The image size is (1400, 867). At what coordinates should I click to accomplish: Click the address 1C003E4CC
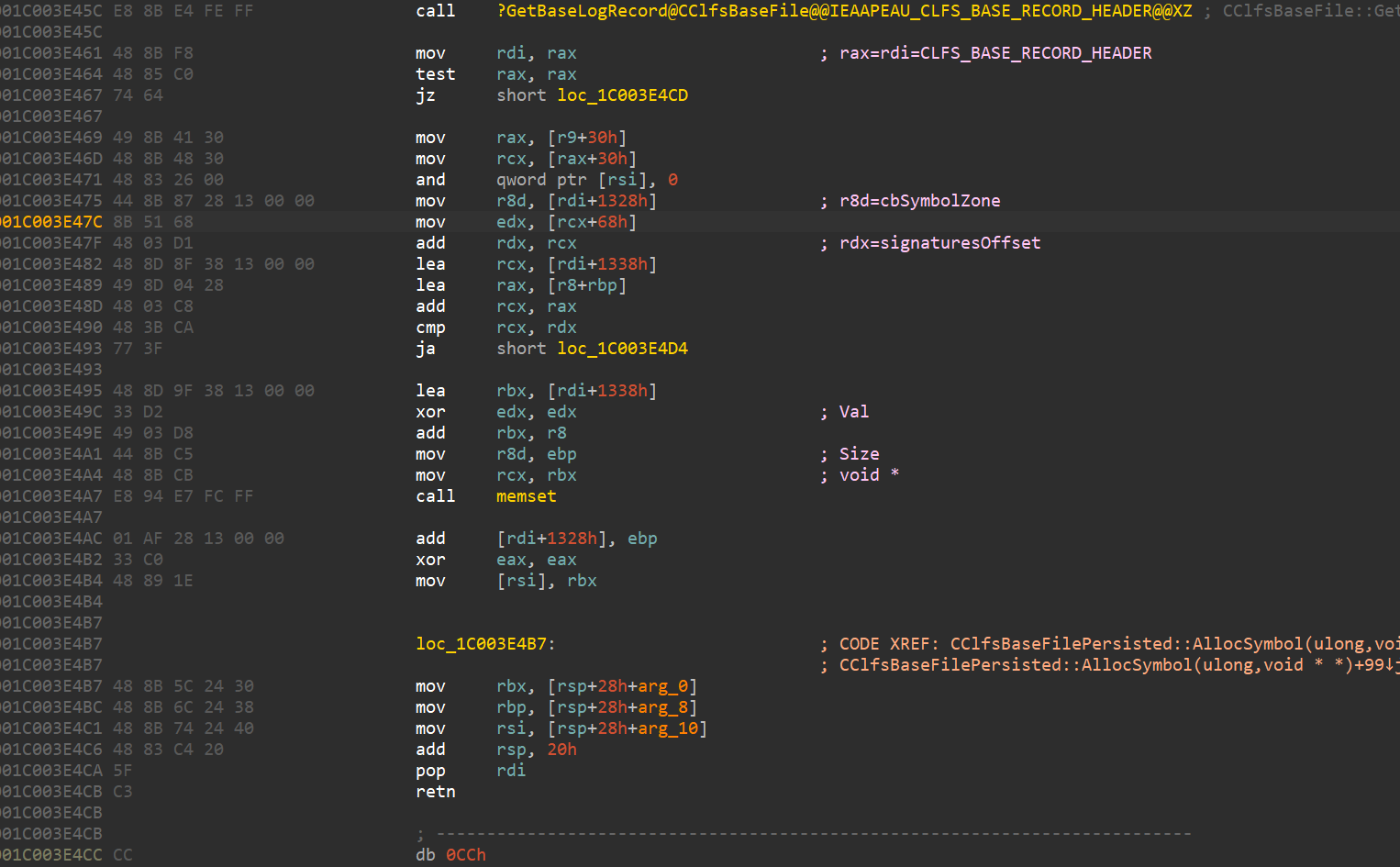point(51,855)
